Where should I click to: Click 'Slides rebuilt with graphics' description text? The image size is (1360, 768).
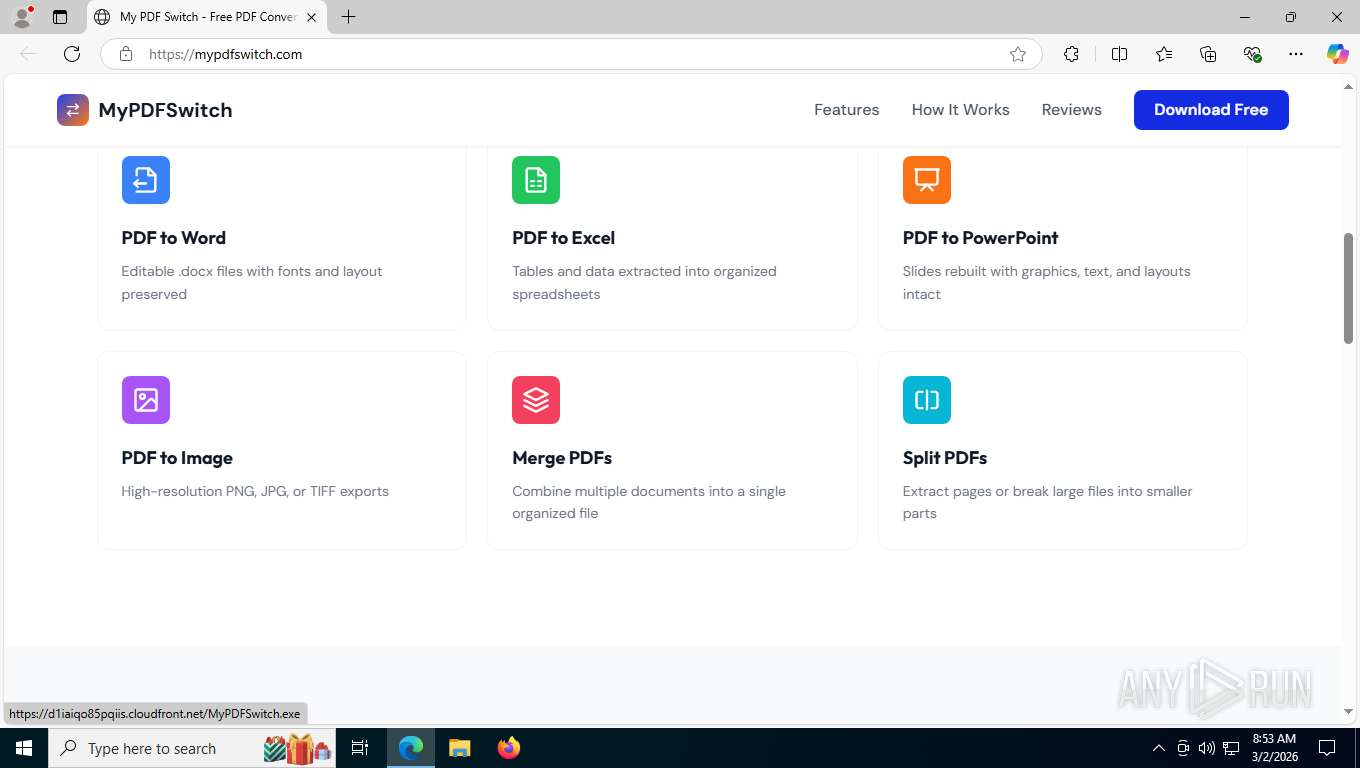coord(1047,283)
